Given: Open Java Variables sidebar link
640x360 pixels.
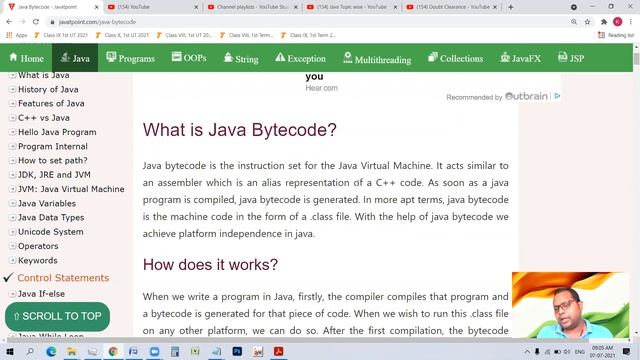Looking at the screenshot, I should (47, 203).
